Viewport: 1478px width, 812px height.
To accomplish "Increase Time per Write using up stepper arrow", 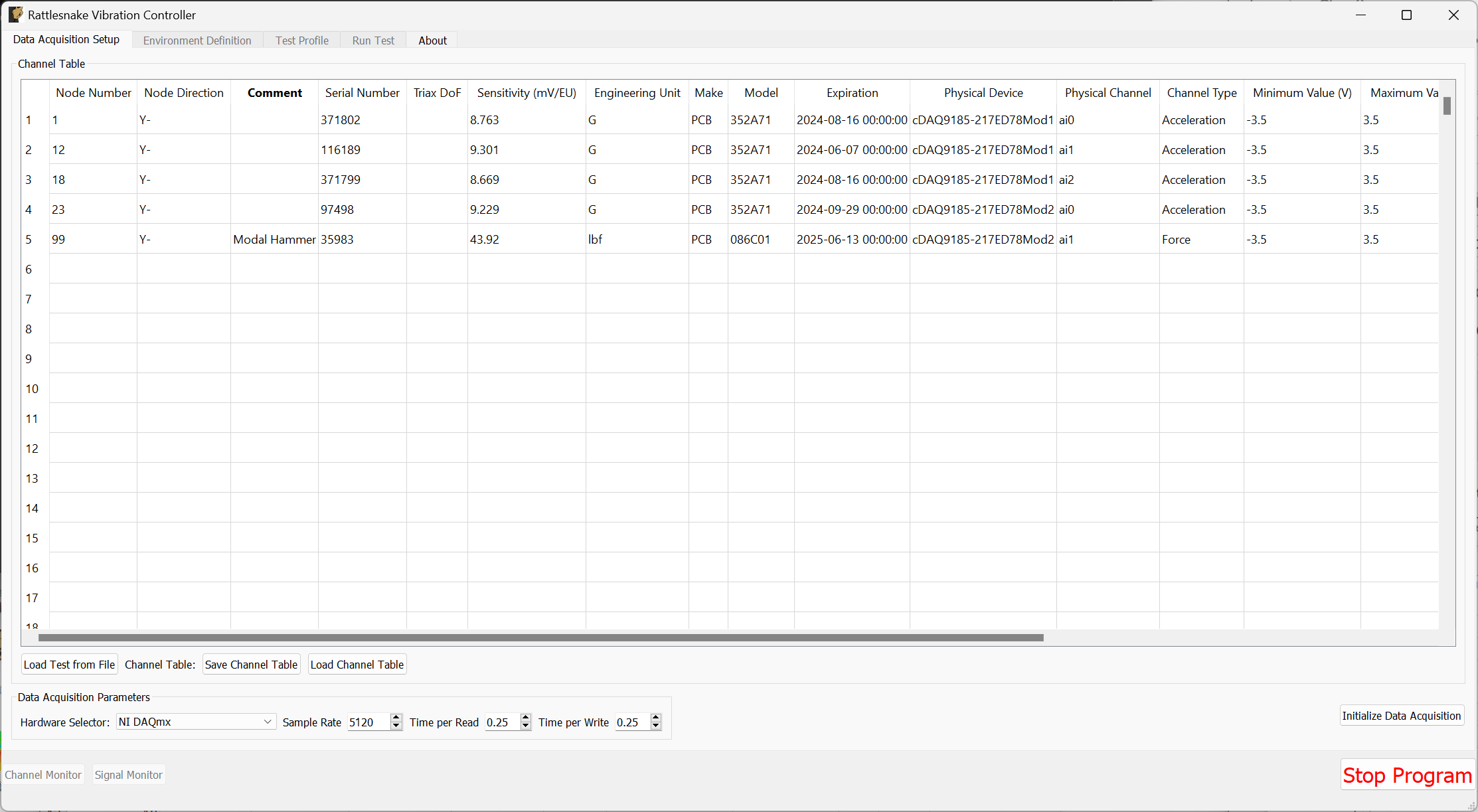I will click(655, 718).
